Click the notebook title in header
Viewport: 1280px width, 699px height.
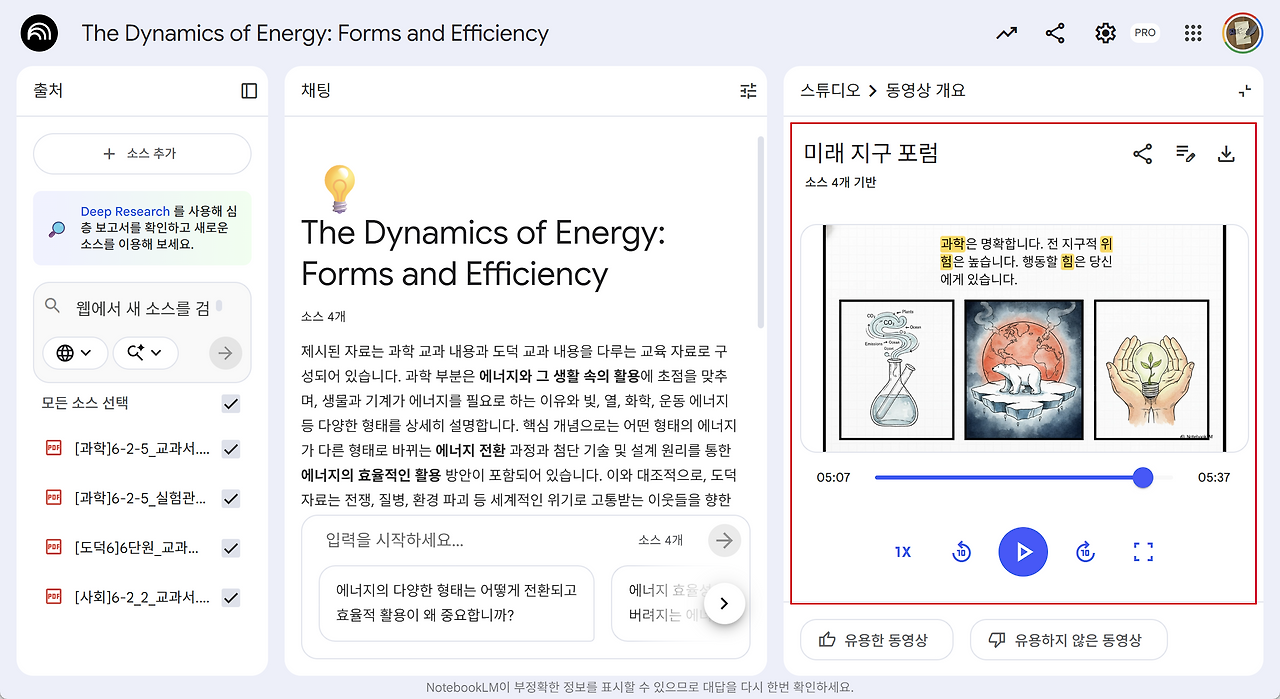[x=315, y=33]
